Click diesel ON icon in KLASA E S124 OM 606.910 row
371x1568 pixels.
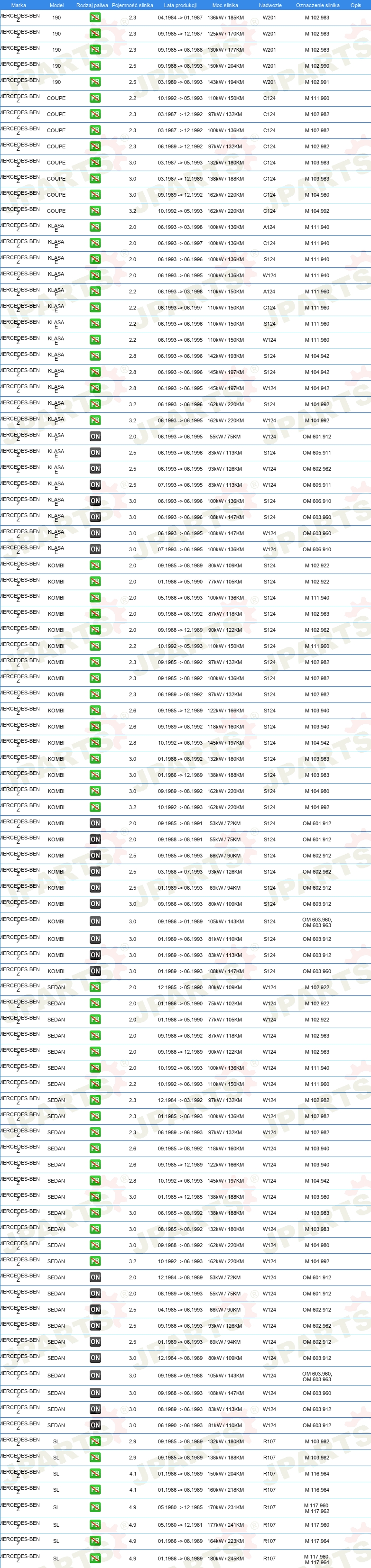(95, 501)
